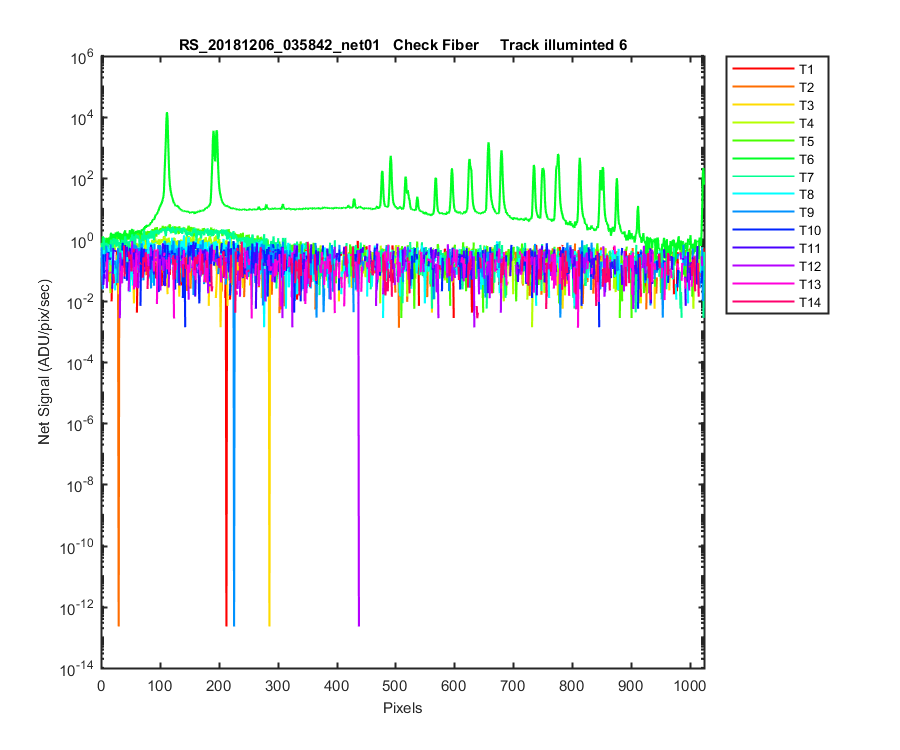Click the 'Track illuminted 6' title text

pos(563,45)
